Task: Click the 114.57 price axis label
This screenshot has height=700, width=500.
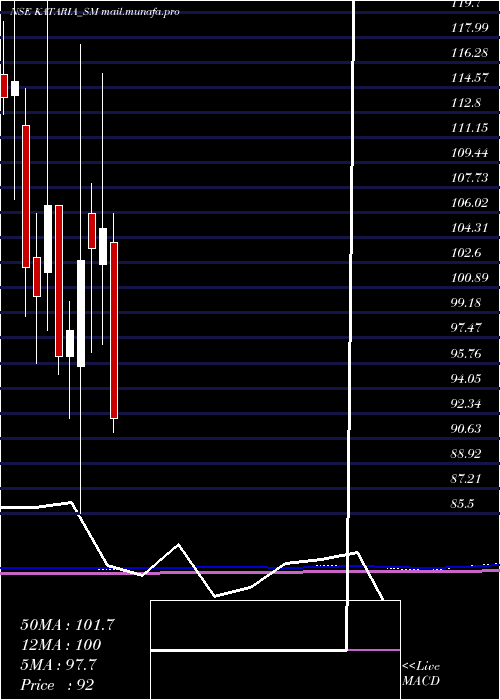Action: [470, 78]
